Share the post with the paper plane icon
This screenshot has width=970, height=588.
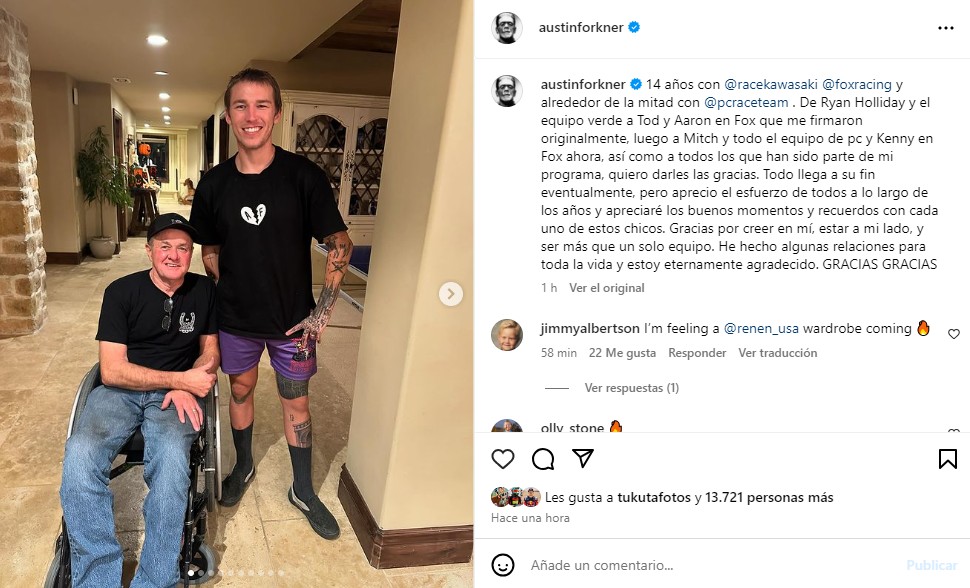pyautogui.click(x=583, y=458)
